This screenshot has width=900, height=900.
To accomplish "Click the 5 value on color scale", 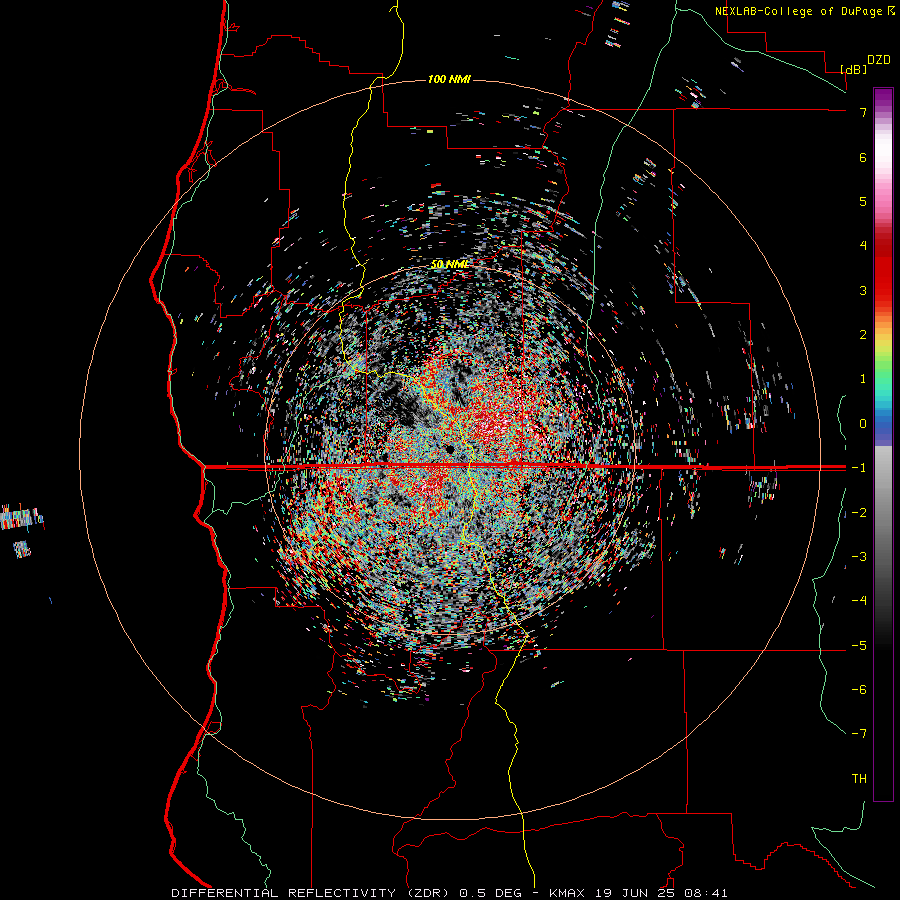I will pyautogui.click(x=863, y=201).
